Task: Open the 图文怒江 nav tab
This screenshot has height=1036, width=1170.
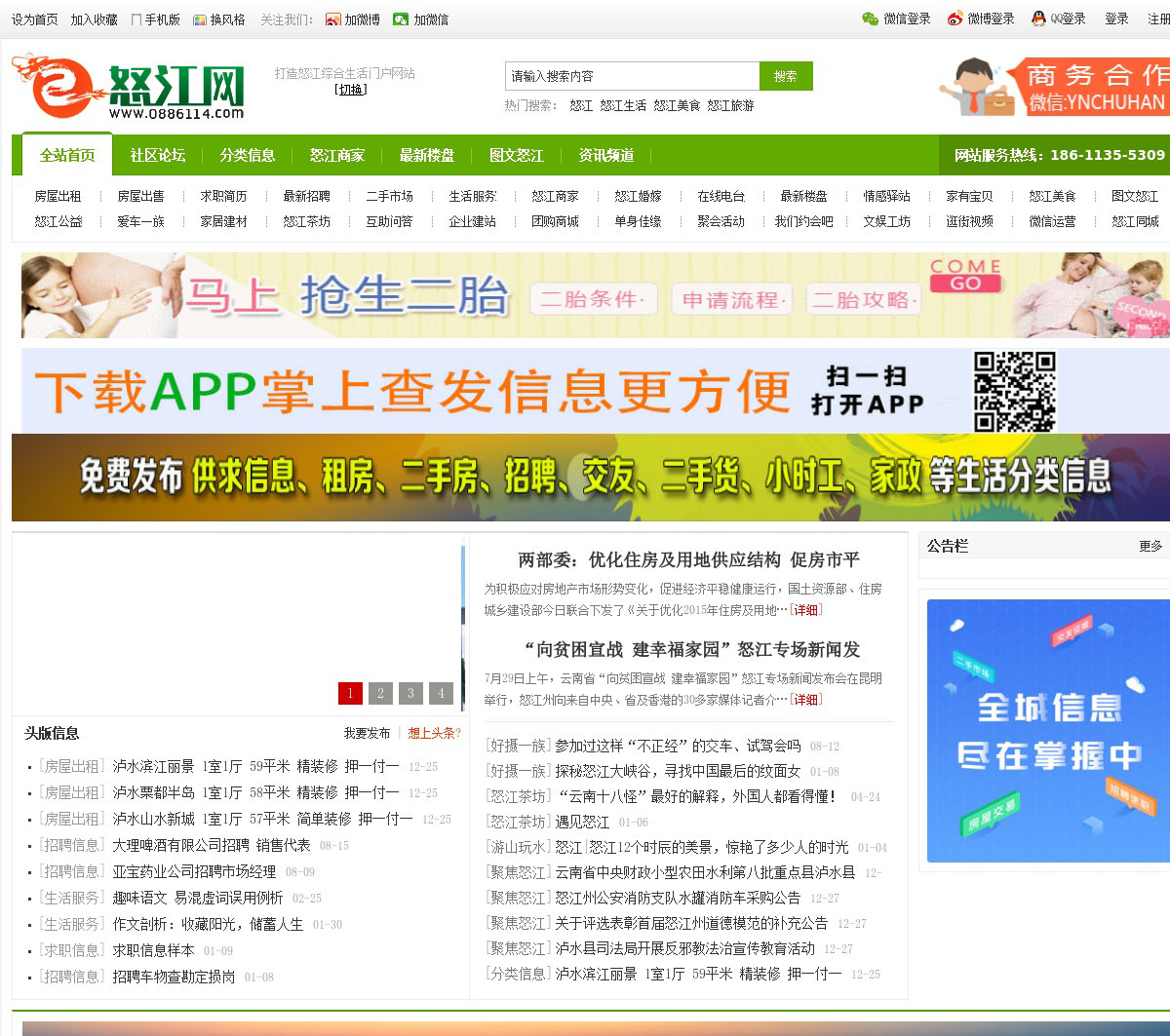Action: tap(517, 155)
